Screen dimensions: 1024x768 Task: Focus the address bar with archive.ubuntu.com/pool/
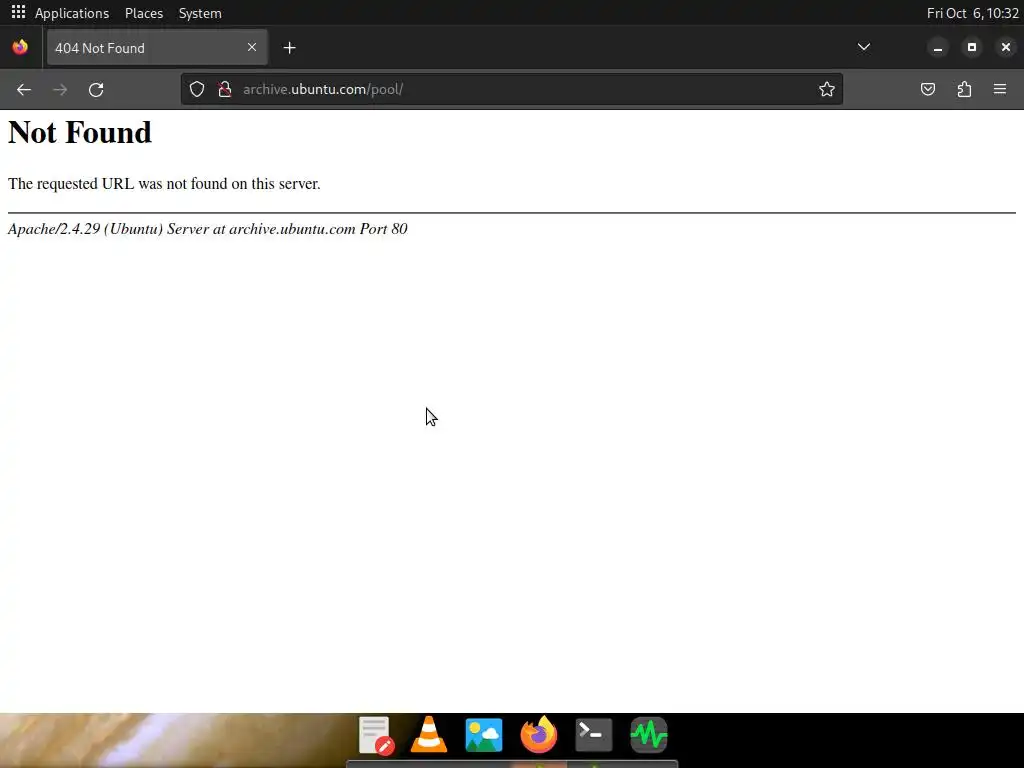pyautogui.click(x=512, y=89)
